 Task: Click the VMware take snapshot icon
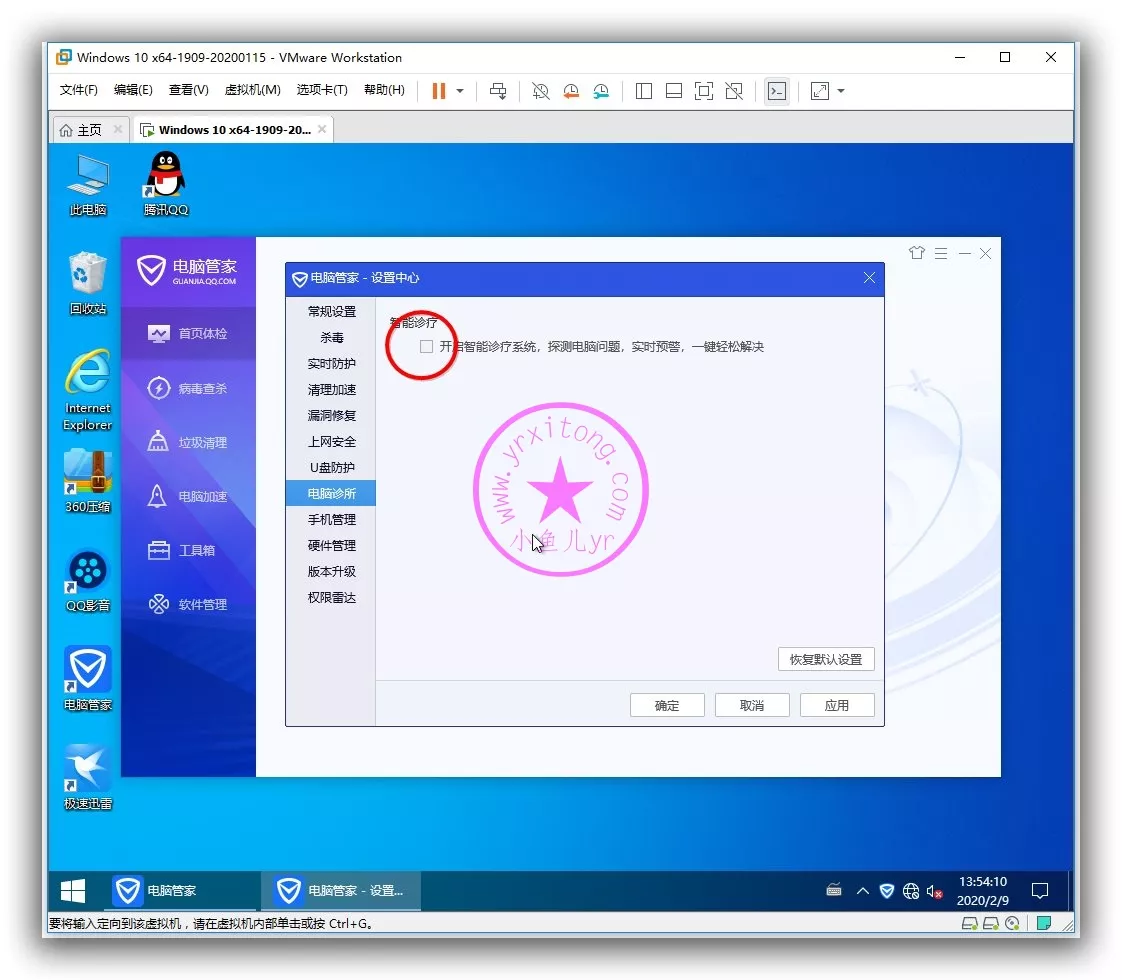[540, 91]
